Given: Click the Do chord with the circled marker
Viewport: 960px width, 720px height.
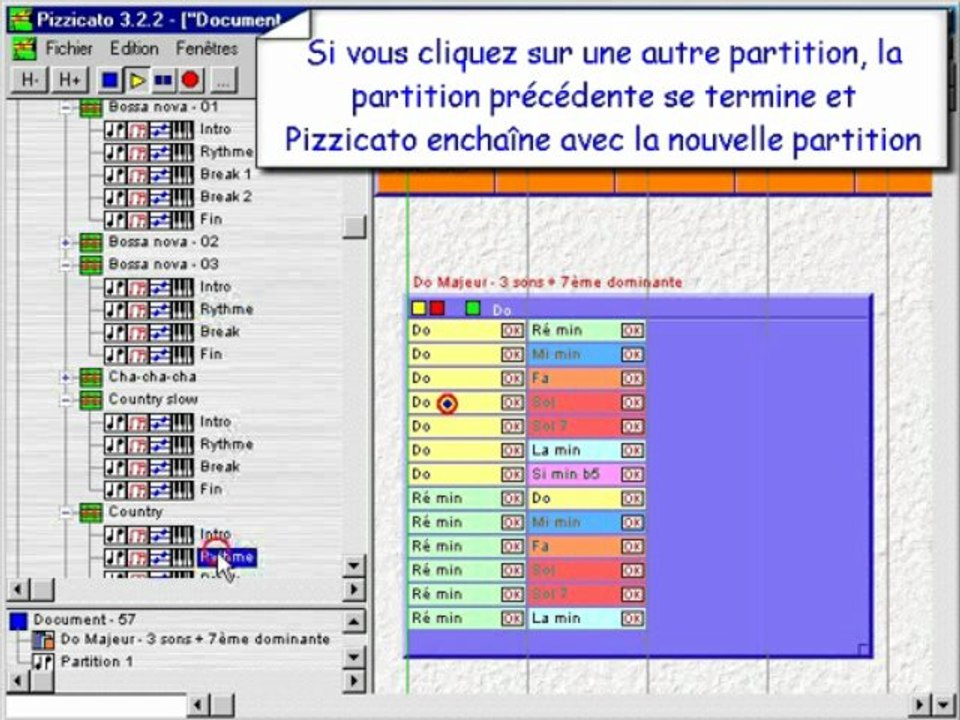Looking at the screenshot, I should coord(454,403).
